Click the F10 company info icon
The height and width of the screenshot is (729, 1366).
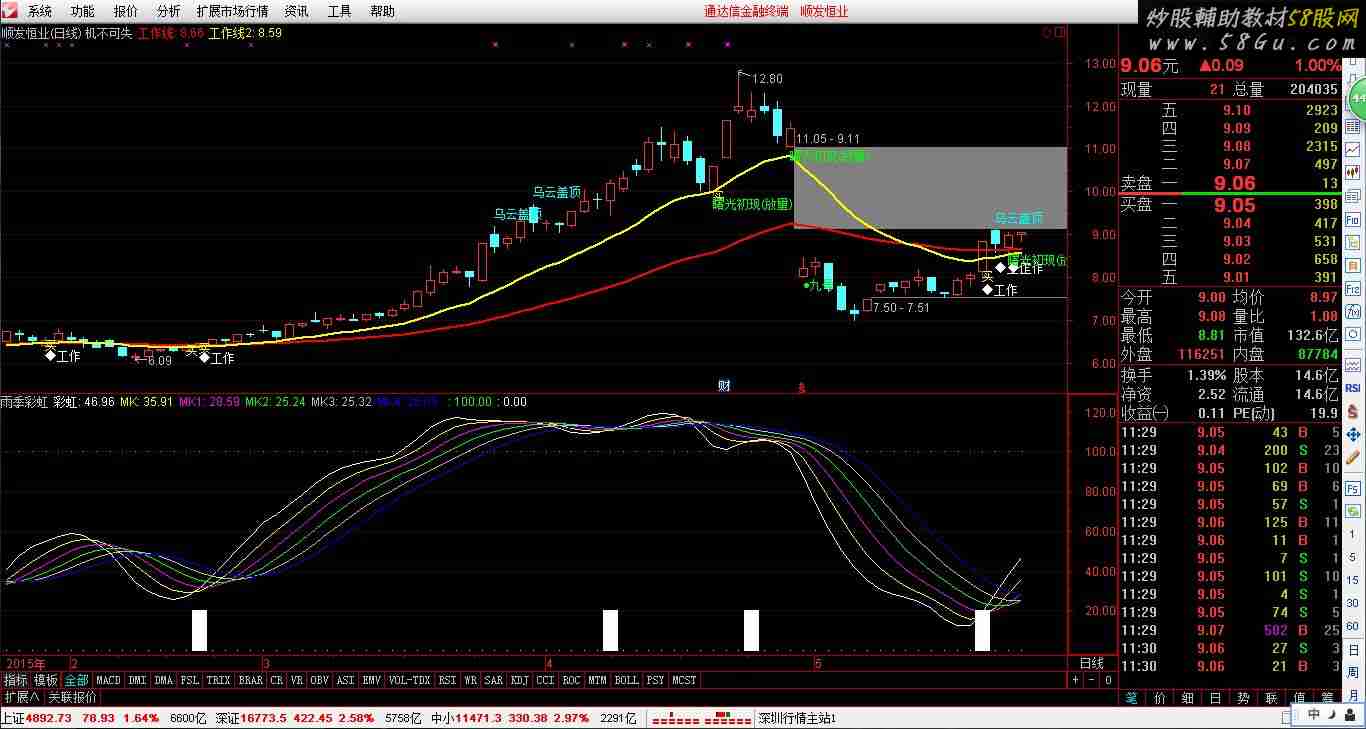coord(1353,220)
